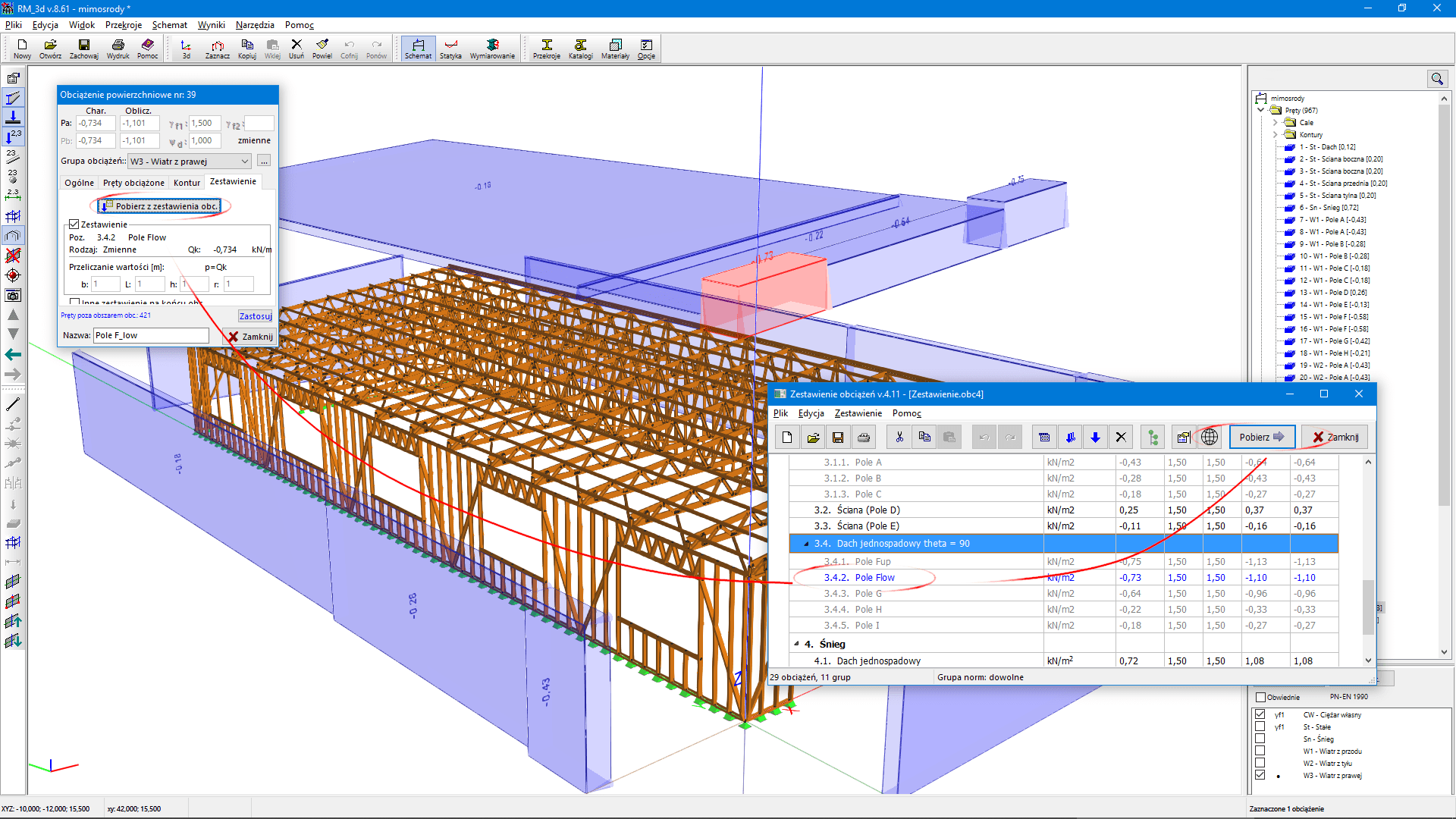Click the Pobierz button in Zestawienie
Viewport: 1456px width, 819px height.
point(1262,437)
